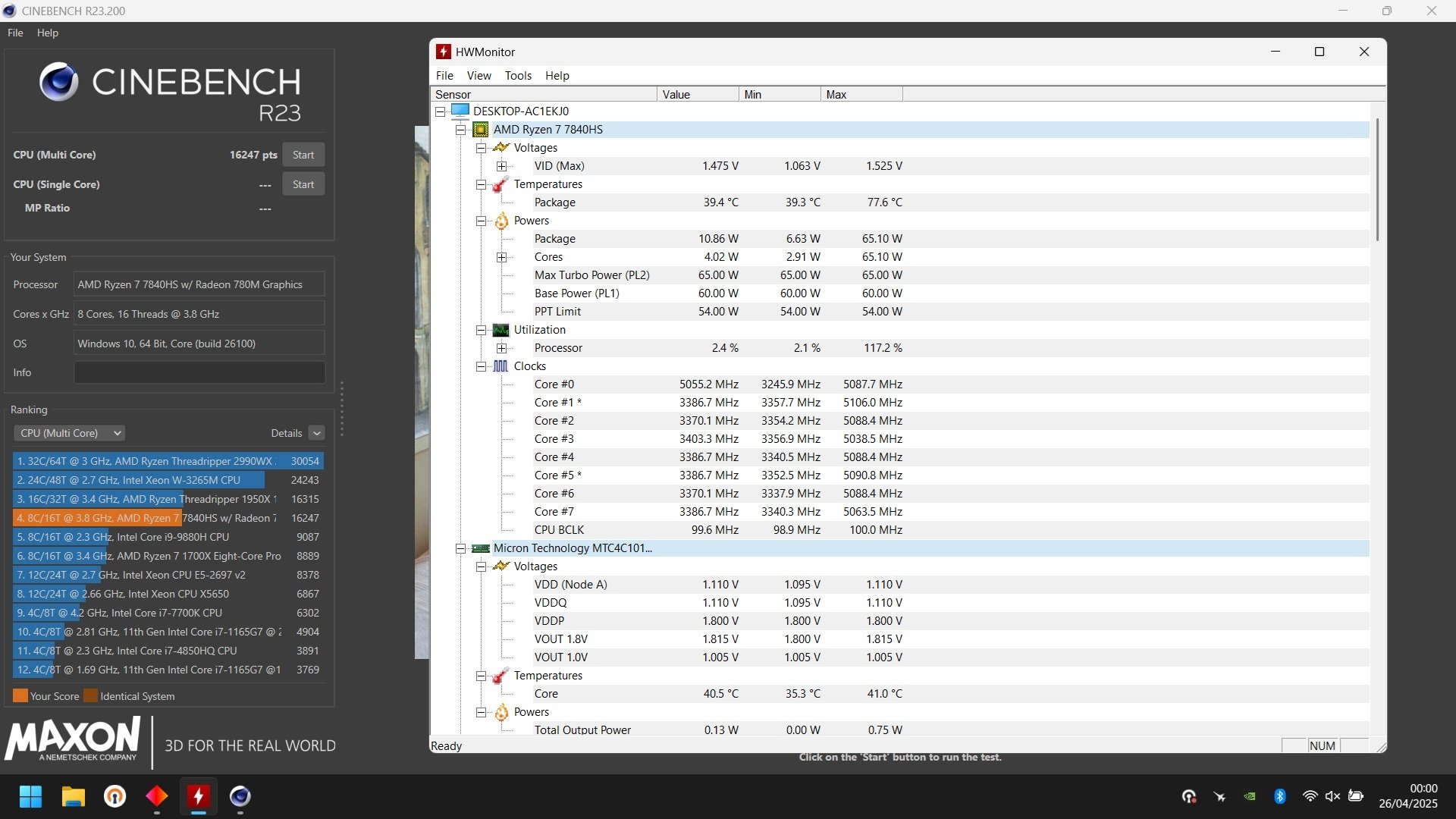Viewport: 1456px width, 819px height.
Task: Open the orange headphones taskbar app
Action: click(x=115, y=796)
